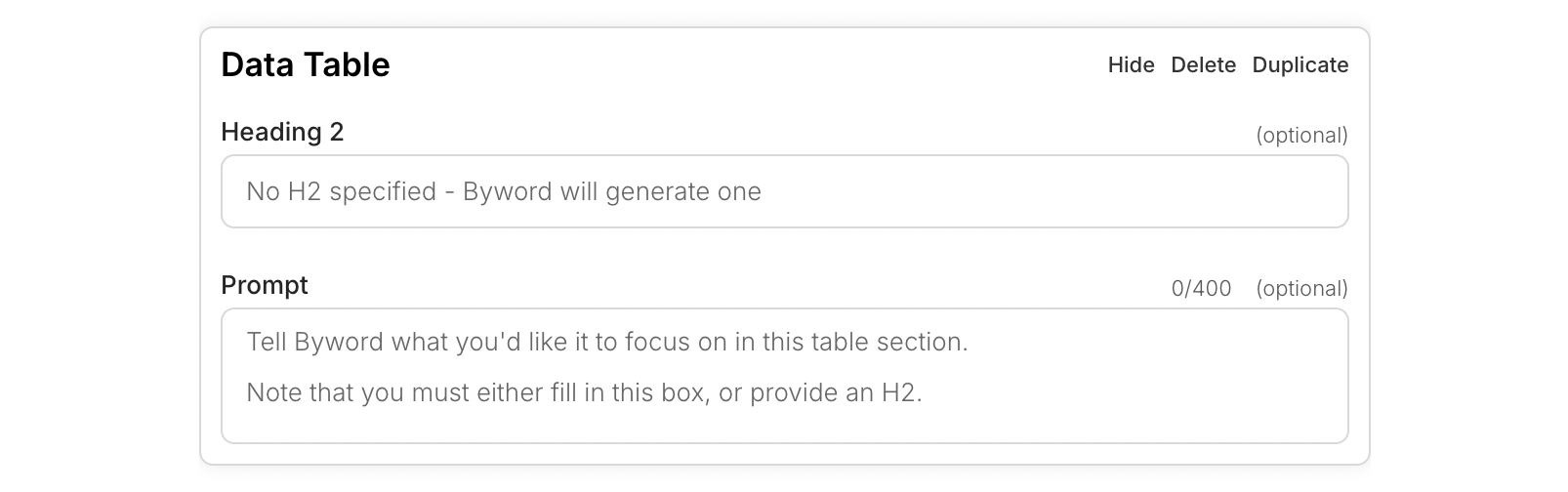Screen dimensions: 1568x492
Task: Hide the Data Table section
Action: coord(1131,64)
